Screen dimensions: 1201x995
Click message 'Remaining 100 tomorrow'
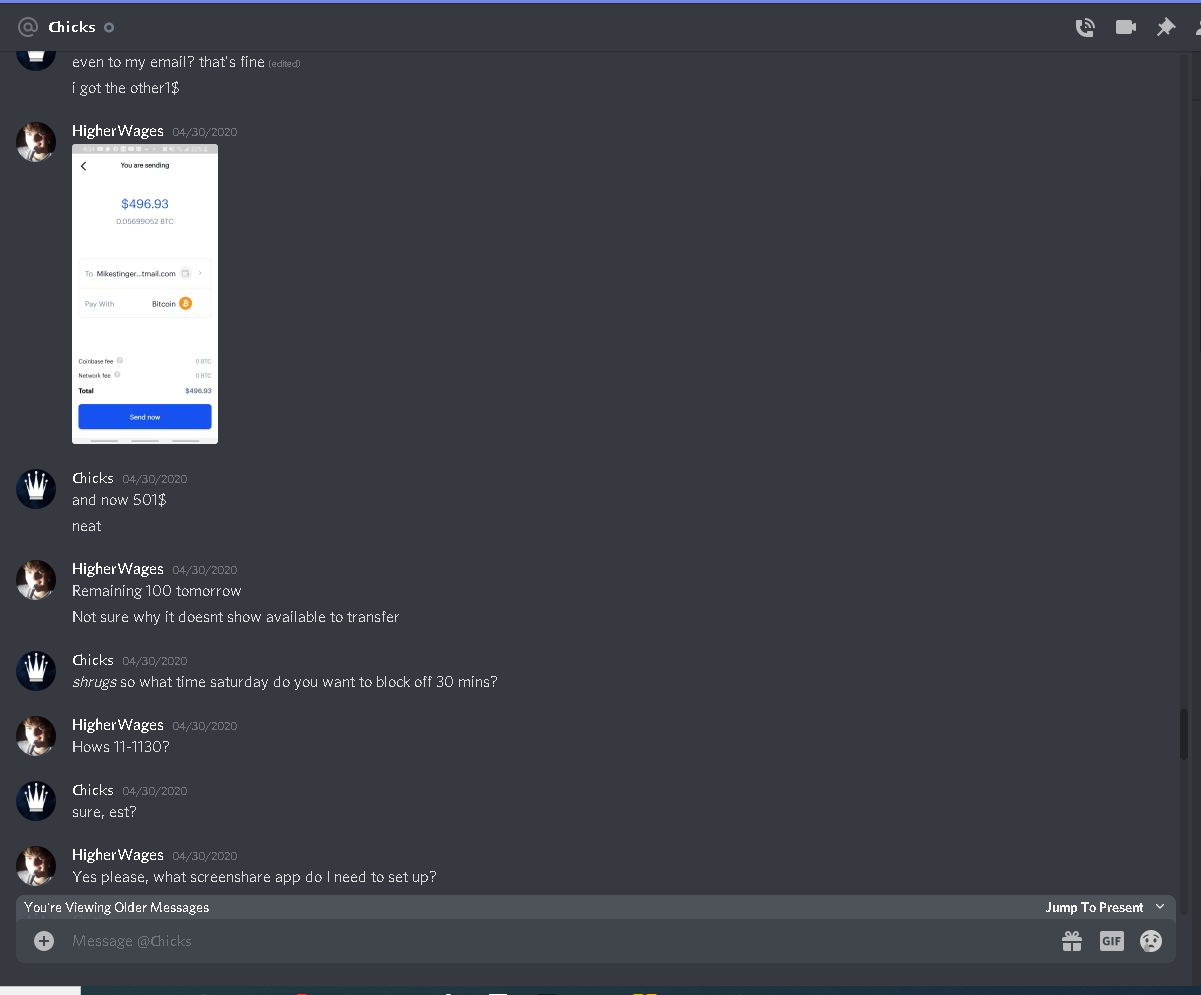[x=157, y=591]
